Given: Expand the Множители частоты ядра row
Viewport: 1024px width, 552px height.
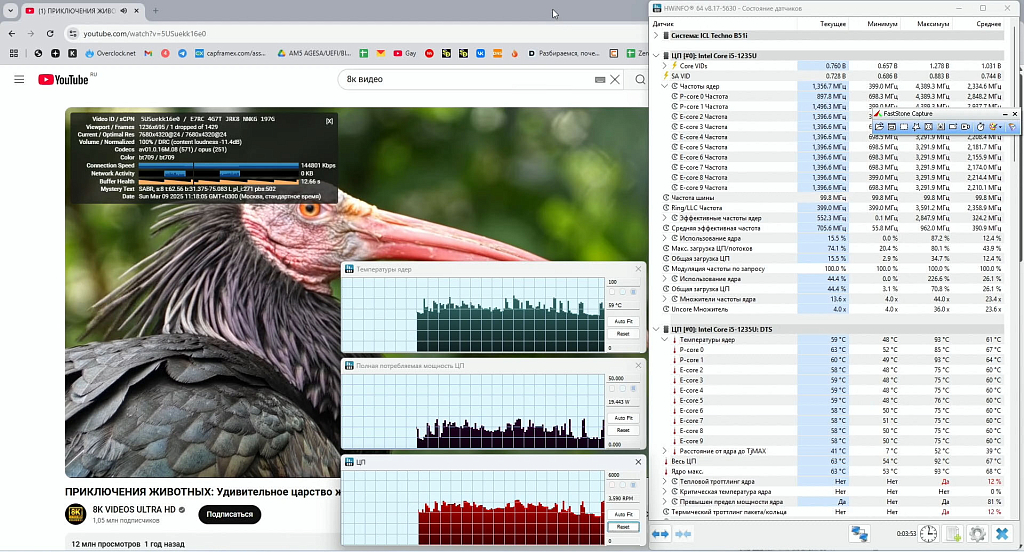Looking at the screenshot, I should (x=664, y=299).
